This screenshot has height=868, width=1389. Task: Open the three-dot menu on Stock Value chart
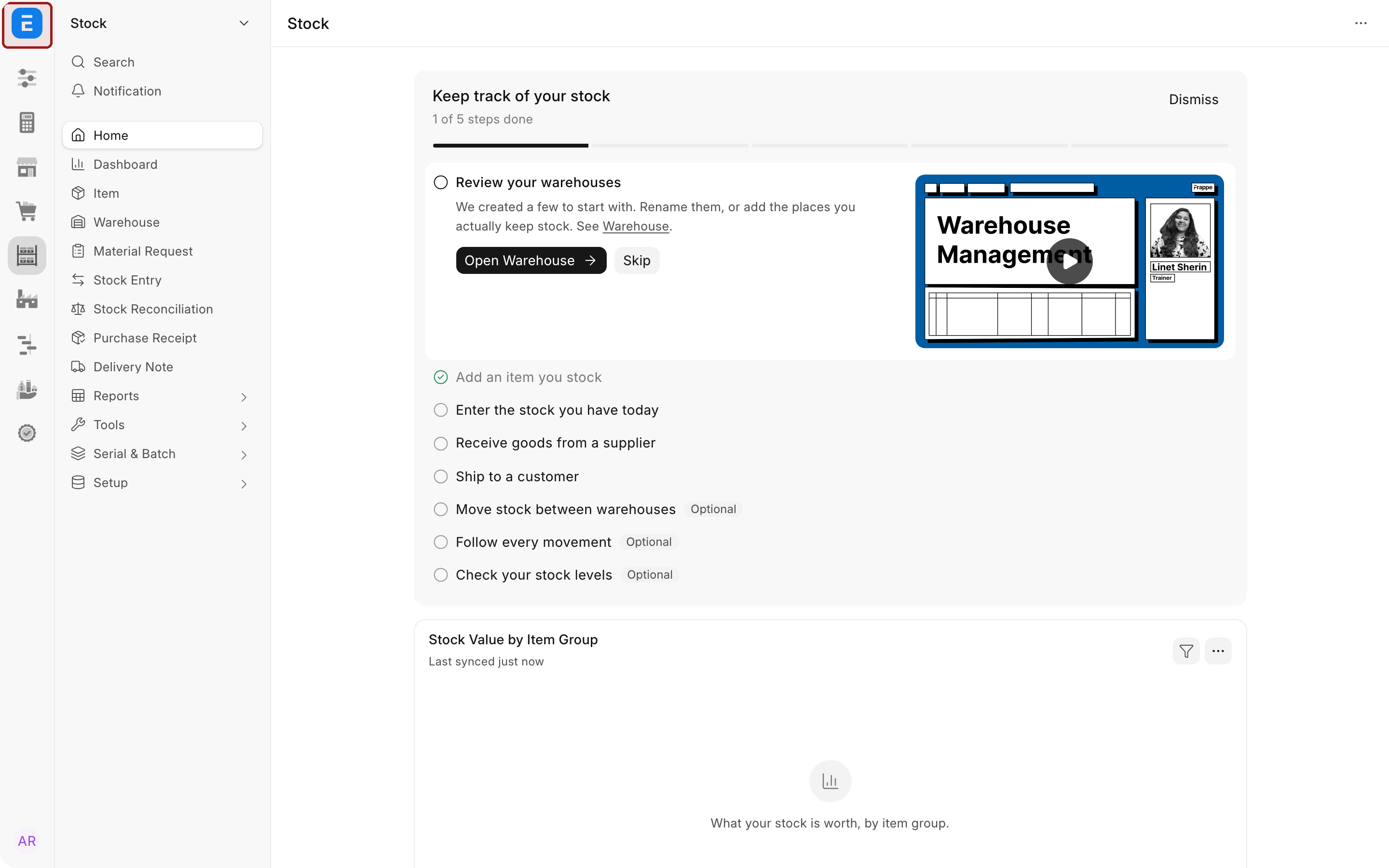(x=1218, y=651)
